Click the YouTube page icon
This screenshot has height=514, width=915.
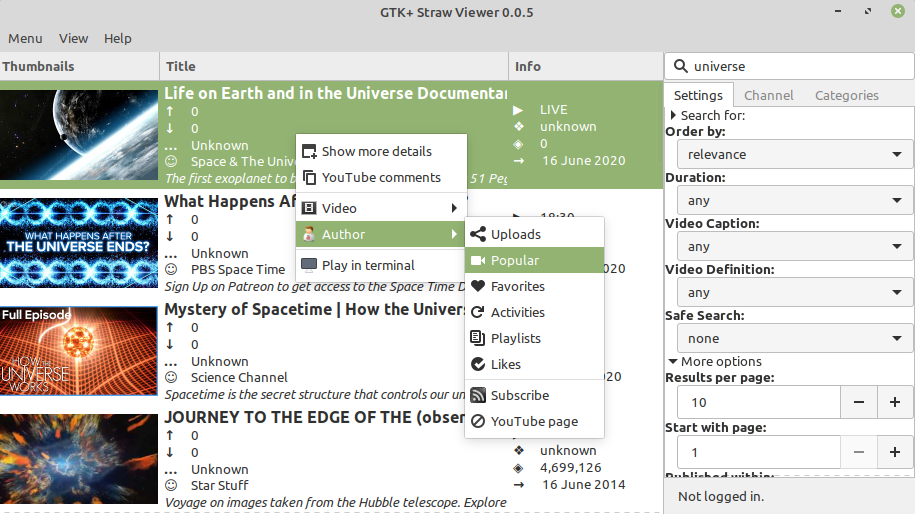tap(478, 422)
